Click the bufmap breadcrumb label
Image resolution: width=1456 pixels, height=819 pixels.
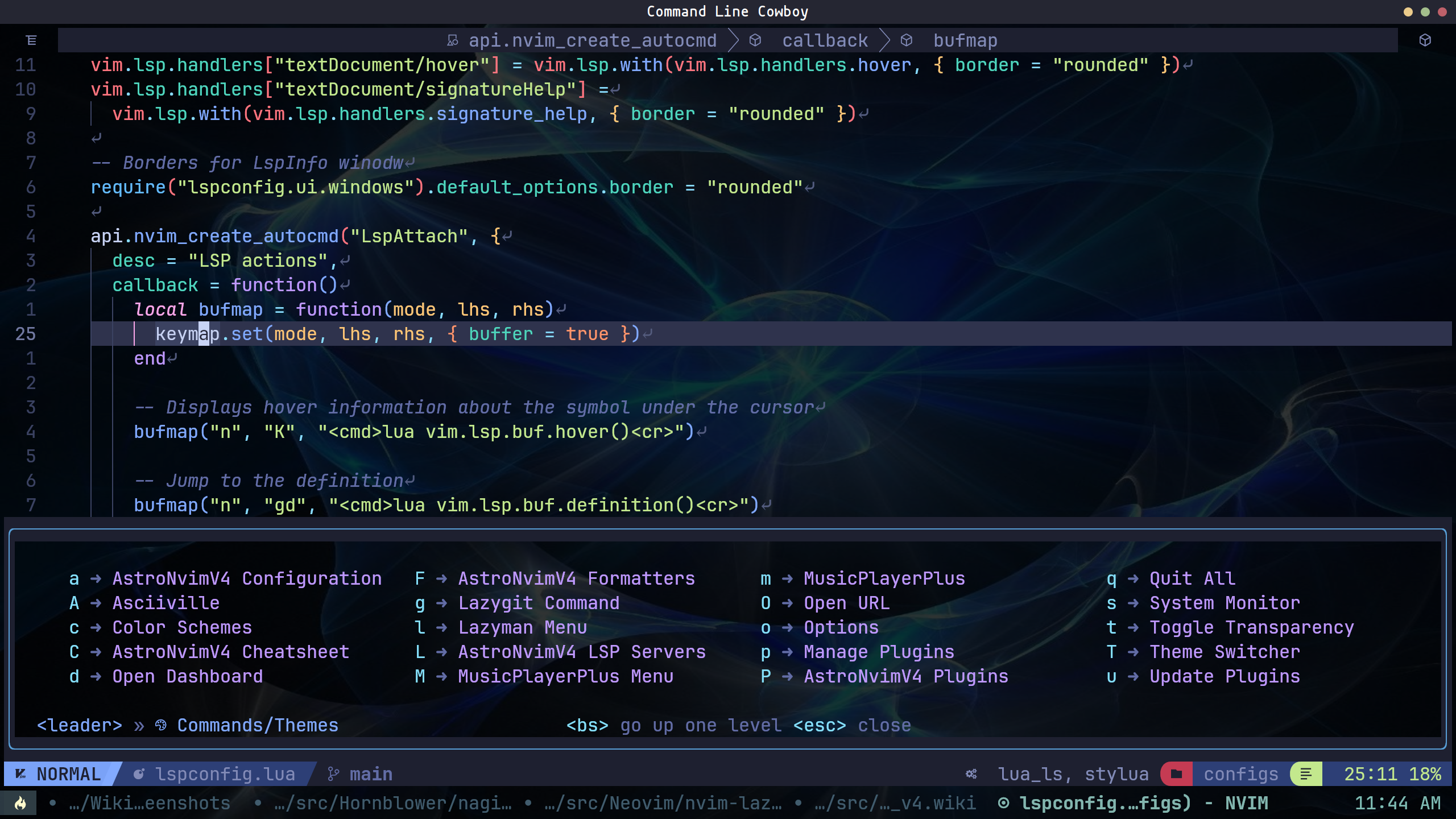click(965, 40)
